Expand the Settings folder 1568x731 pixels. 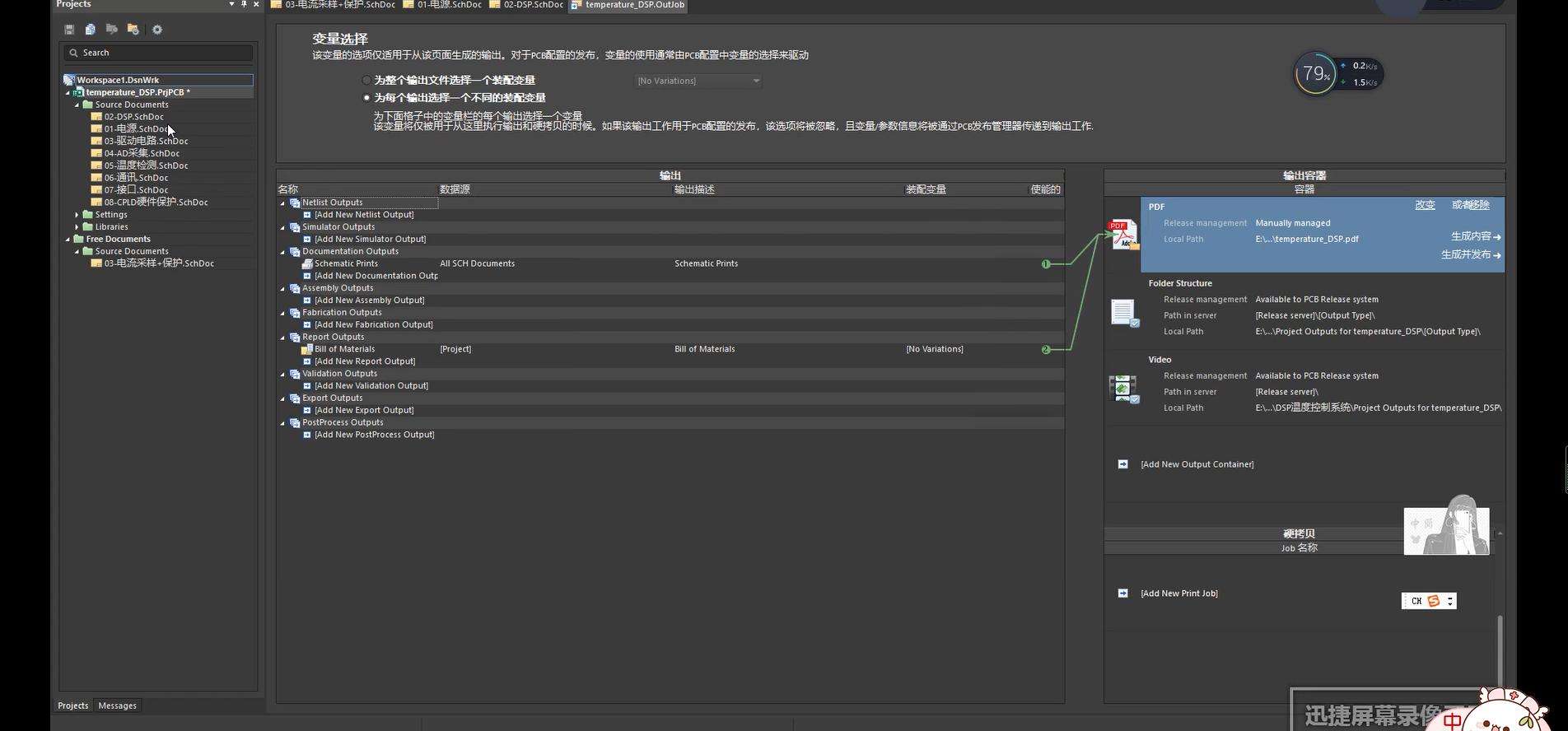click(77, 215)
